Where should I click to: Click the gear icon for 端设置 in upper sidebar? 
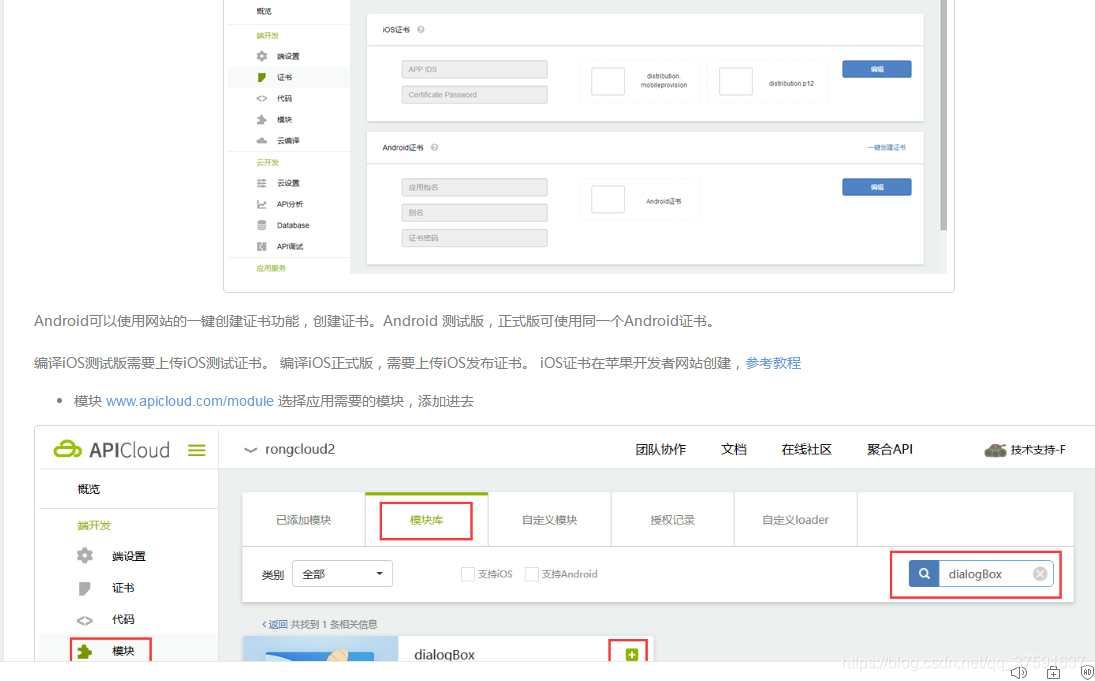pos(262,56)
